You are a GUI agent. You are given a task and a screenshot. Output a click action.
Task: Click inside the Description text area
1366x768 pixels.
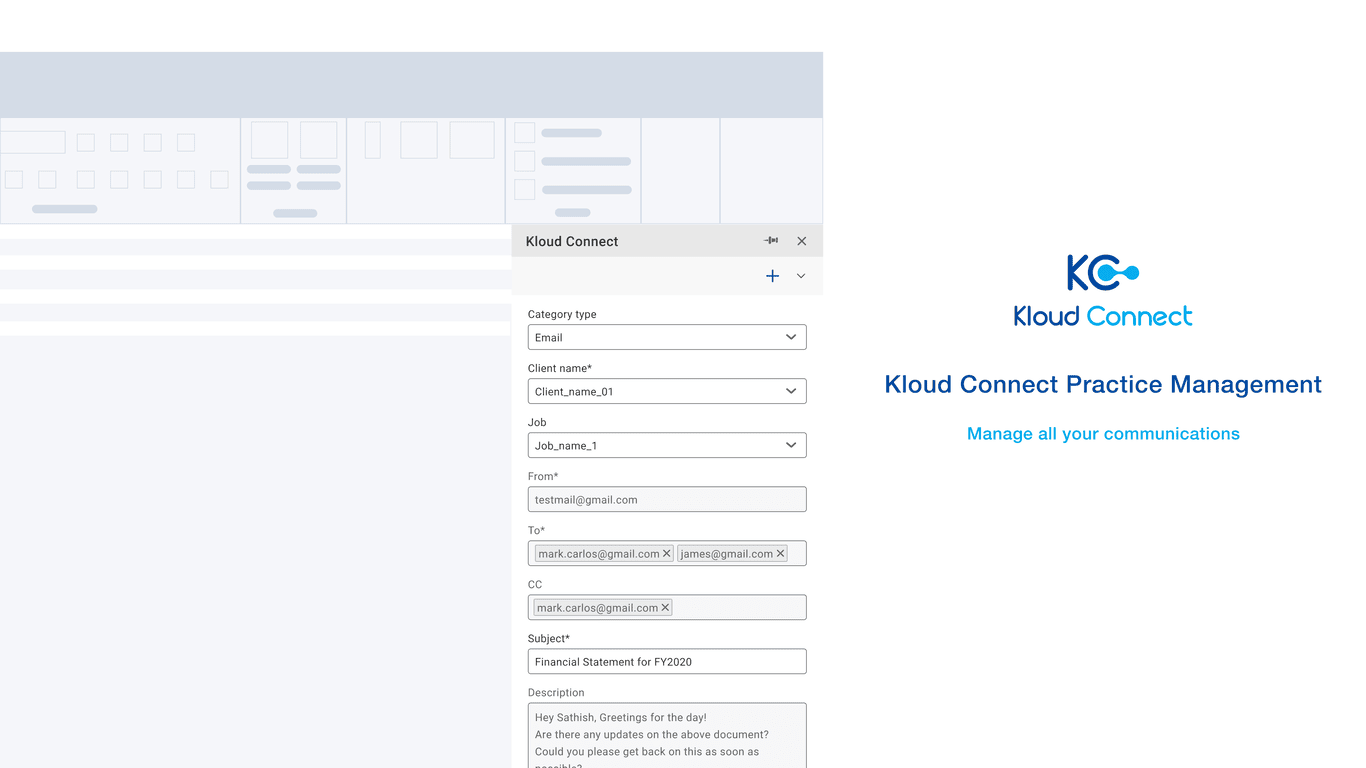[x=667, y=736]
